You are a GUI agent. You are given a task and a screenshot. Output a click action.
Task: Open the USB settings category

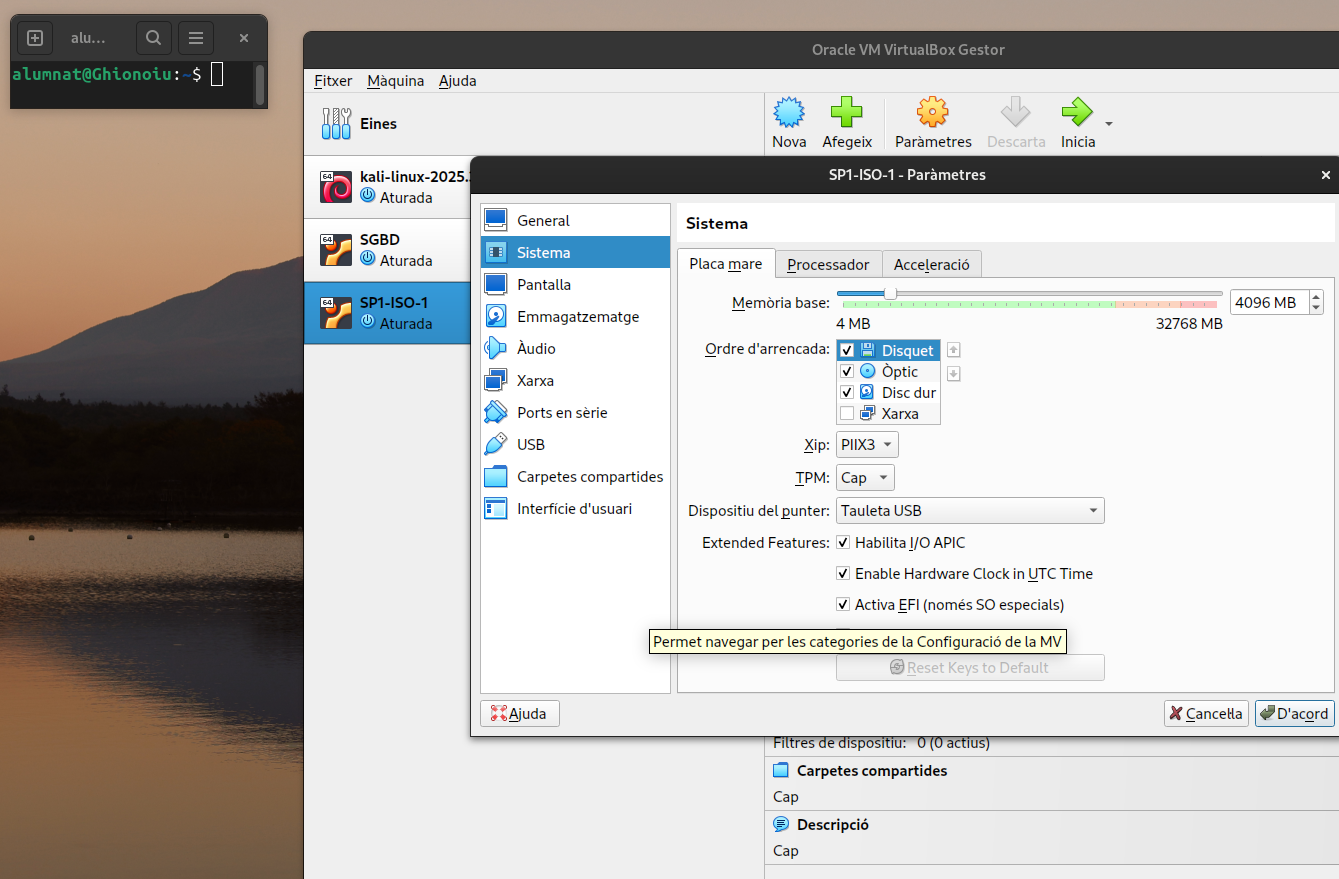coord(531,445)
